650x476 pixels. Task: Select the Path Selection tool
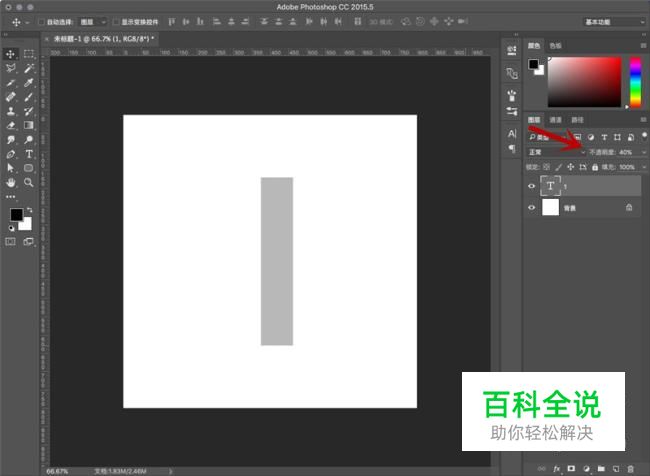(10, 168)
